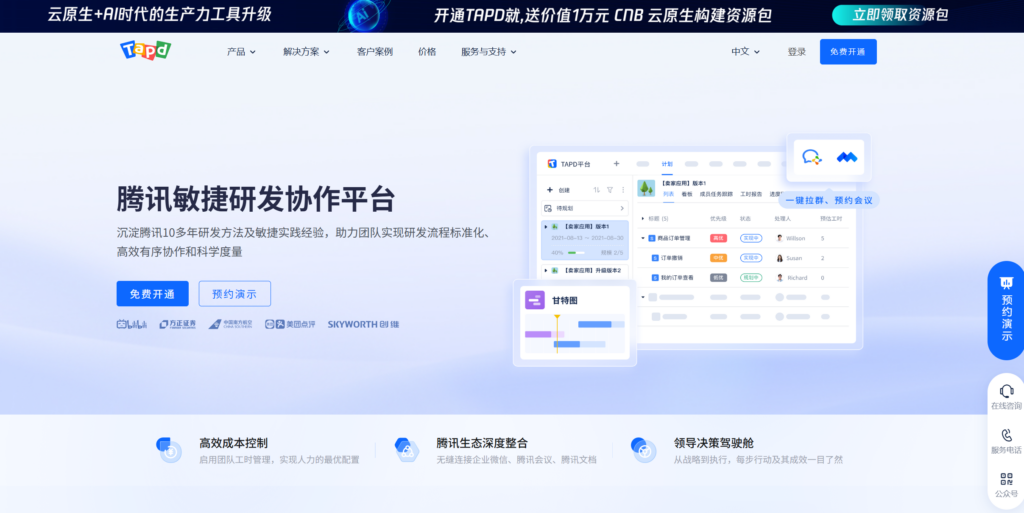Screen dimensions: 1024x513
Task: Click the grey 低优 priority tag
Action: (x=718, y=277)
